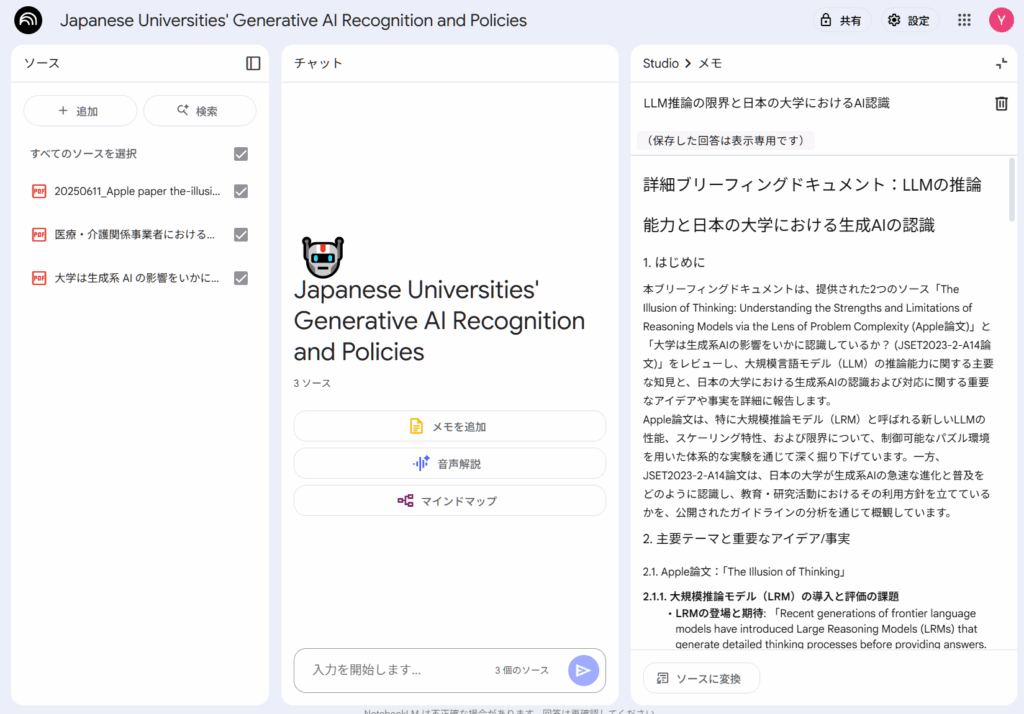
Task: Open マインドマップ mind map
Action: (449, 501)
